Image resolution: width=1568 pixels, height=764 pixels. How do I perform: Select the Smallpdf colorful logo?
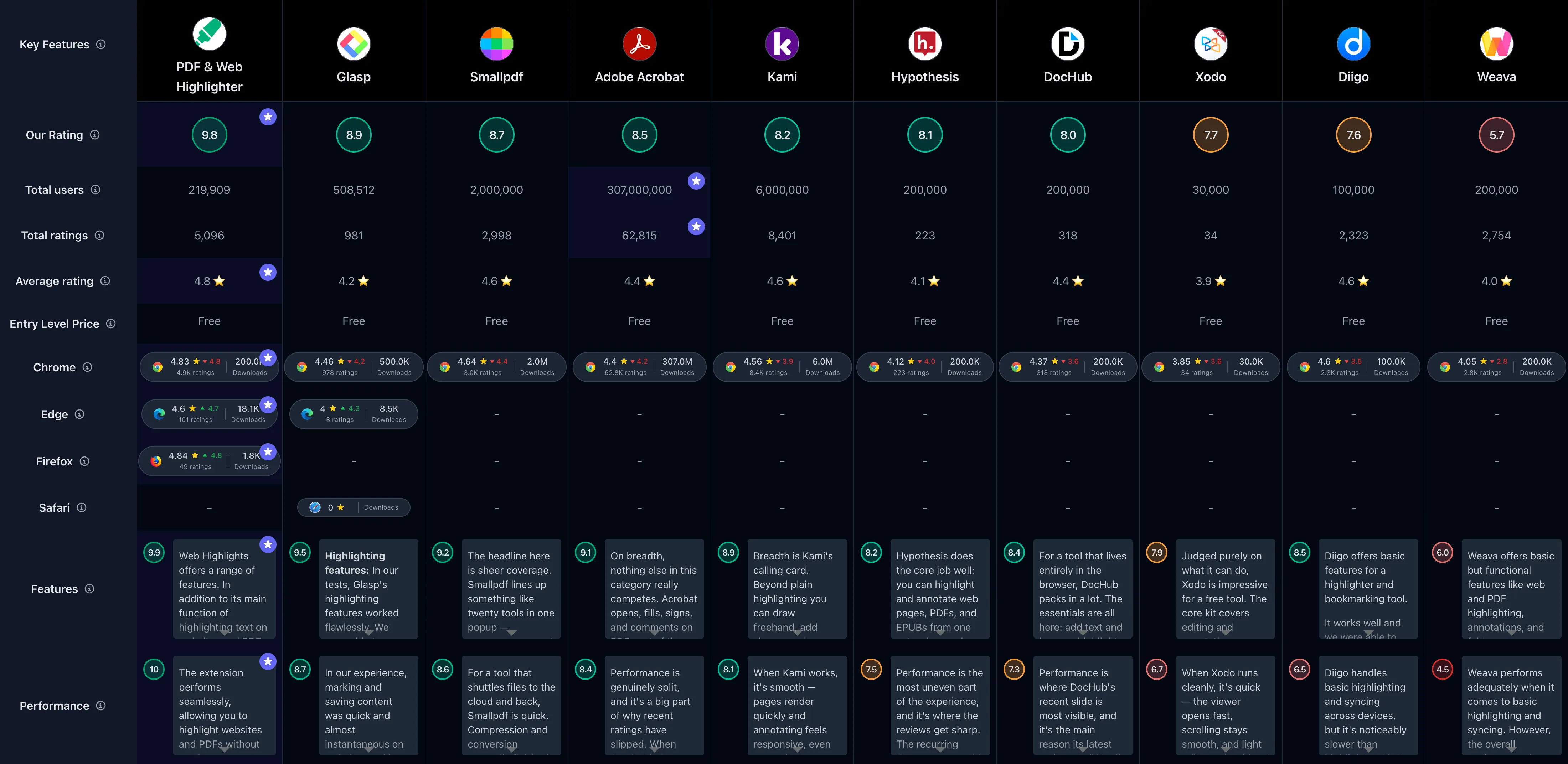497,44
